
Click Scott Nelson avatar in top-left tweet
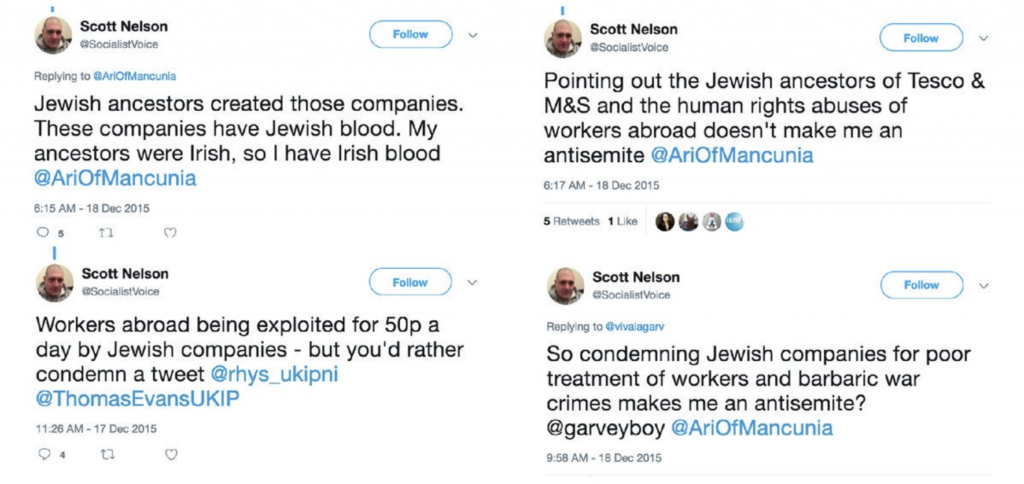[54, 37]
